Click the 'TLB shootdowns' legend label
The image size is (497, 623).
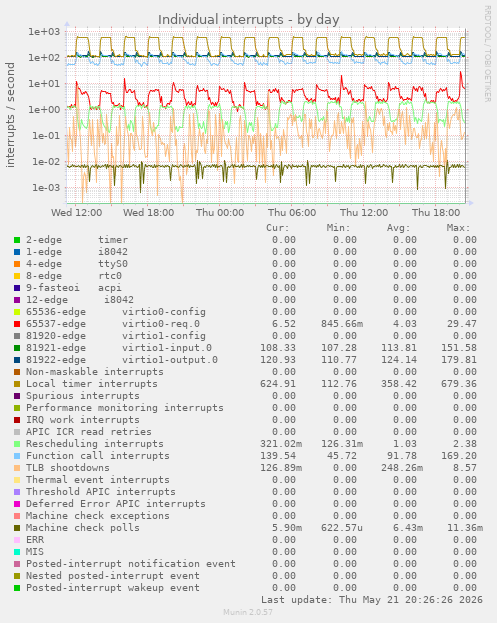click(x=68, y=468)
